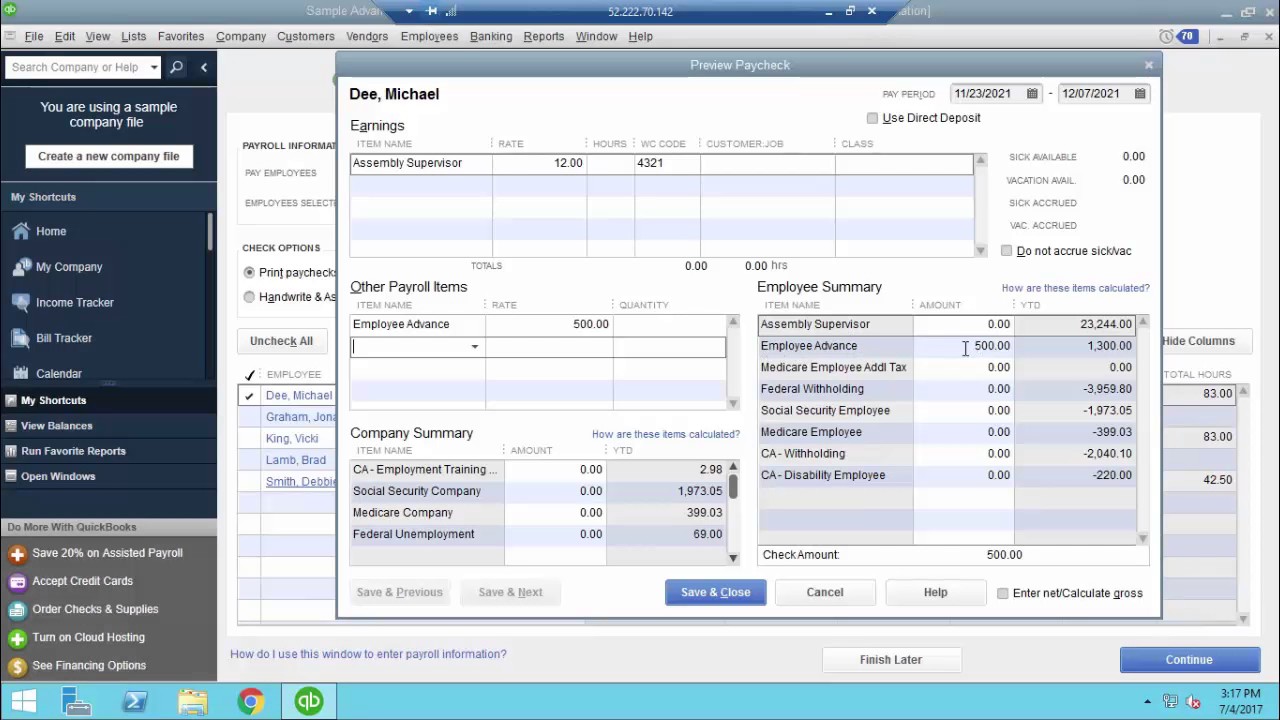Click Help button in dialog
The image size is (1280, 720).
935,592
